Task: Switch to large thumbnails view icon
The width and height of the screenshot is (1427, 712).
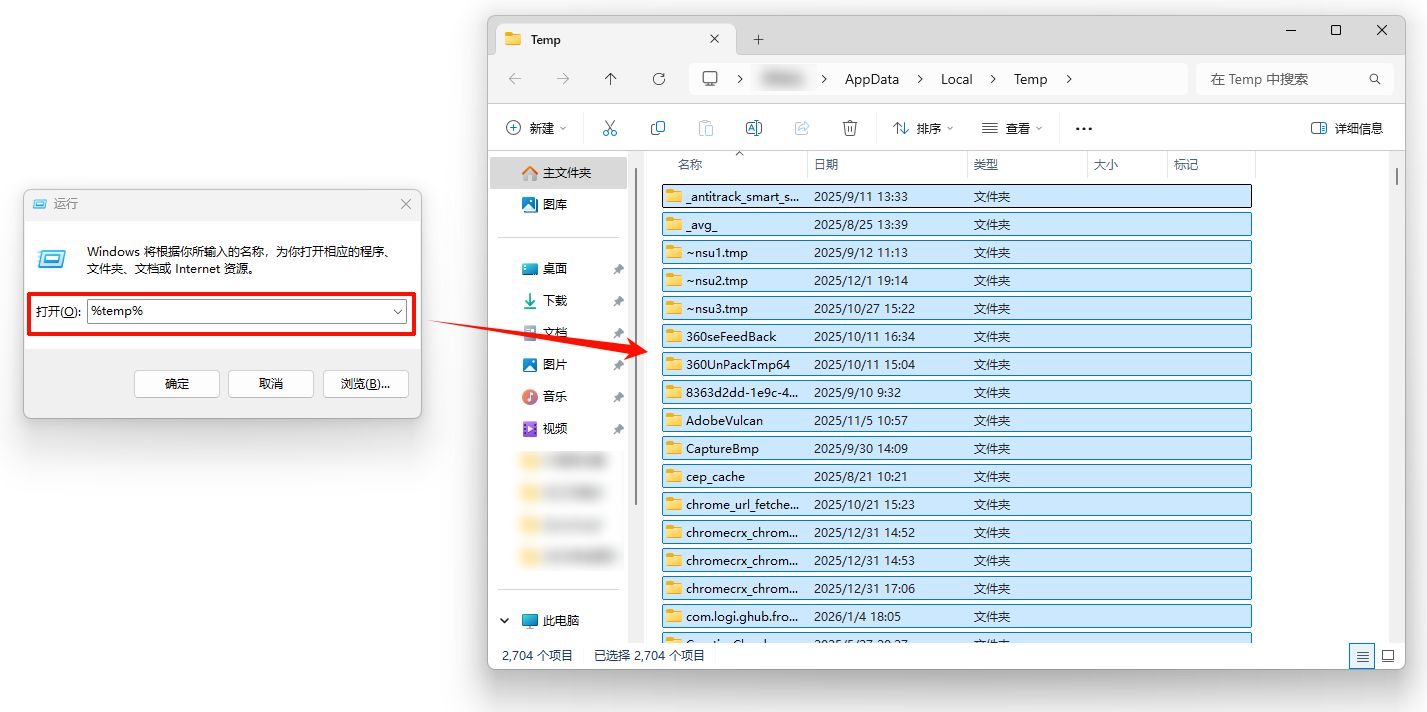Action: (x=1388, y=656)
